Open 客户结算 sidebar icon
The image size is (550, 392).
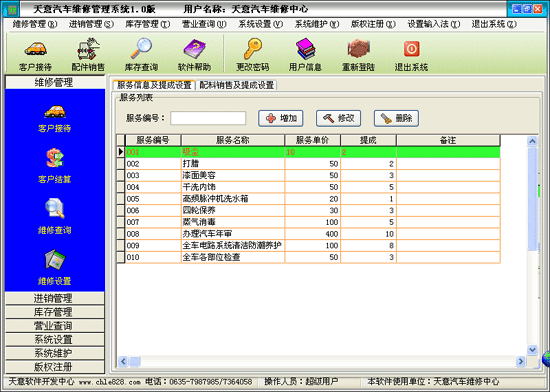coord(55,166)
